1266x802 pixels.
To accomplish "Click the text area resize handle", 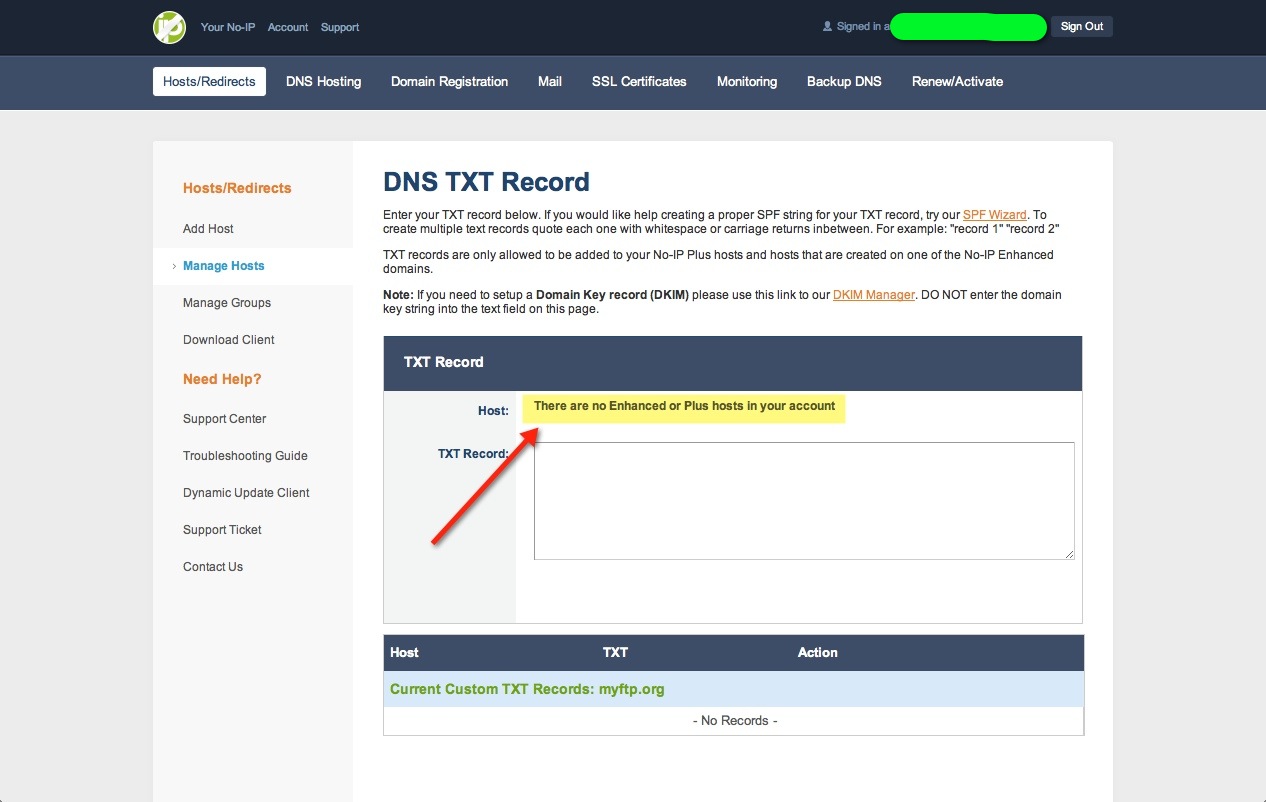I will 1069,554.
